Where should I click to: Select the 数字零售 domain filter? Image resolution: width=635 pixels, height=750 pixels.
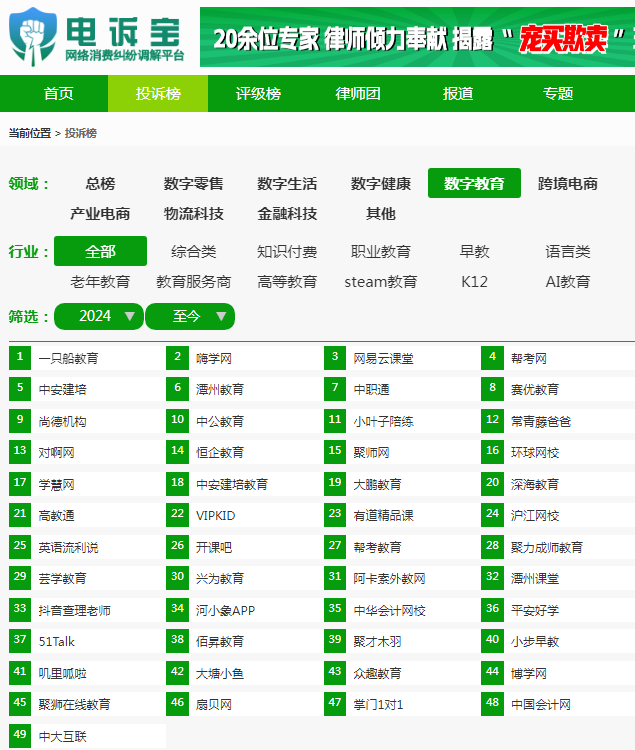point(194,183)
